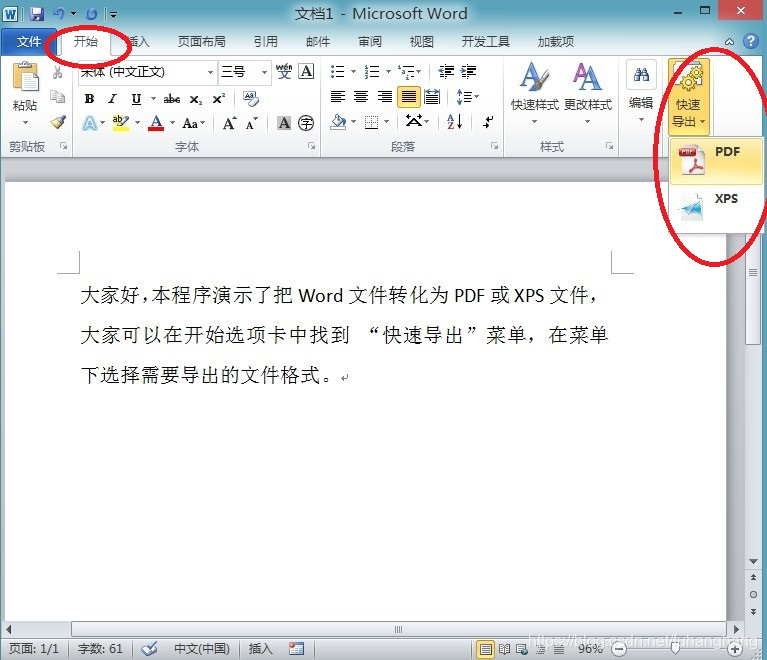This screenshot has width=767, height=660.
Task: Open the phonetic guide (wén) tool
Action: [x=284, y=71]
